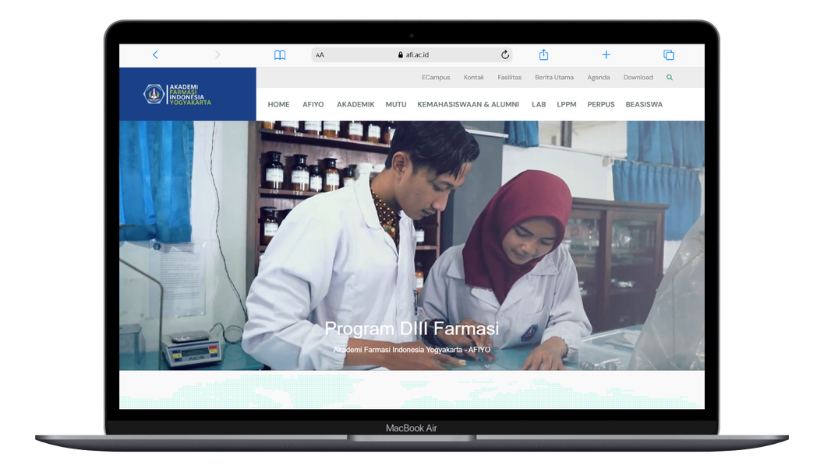The width and height of the screenshot is (818, 468).
Task: Click the ECampus link
Action: [x=435, y=77]
